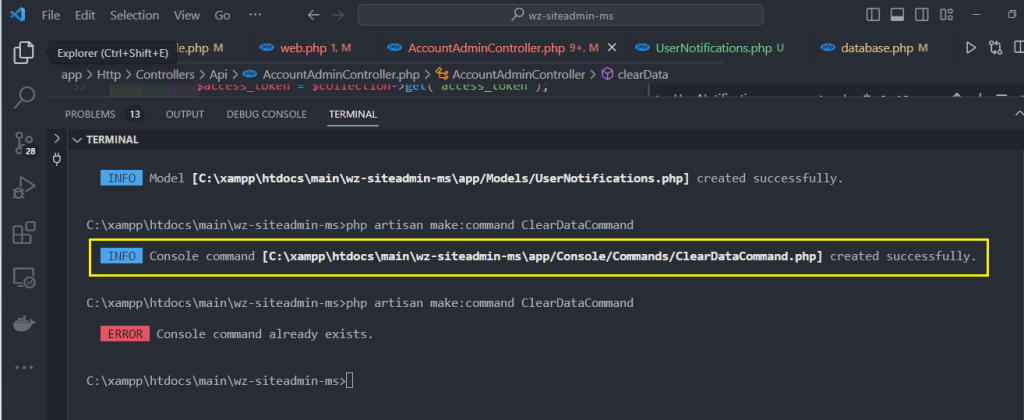Image resolution: width=1024 pixels, height=420 pixels.
Task: Open the Docker view in activity bar
Action: pos(24,323)
